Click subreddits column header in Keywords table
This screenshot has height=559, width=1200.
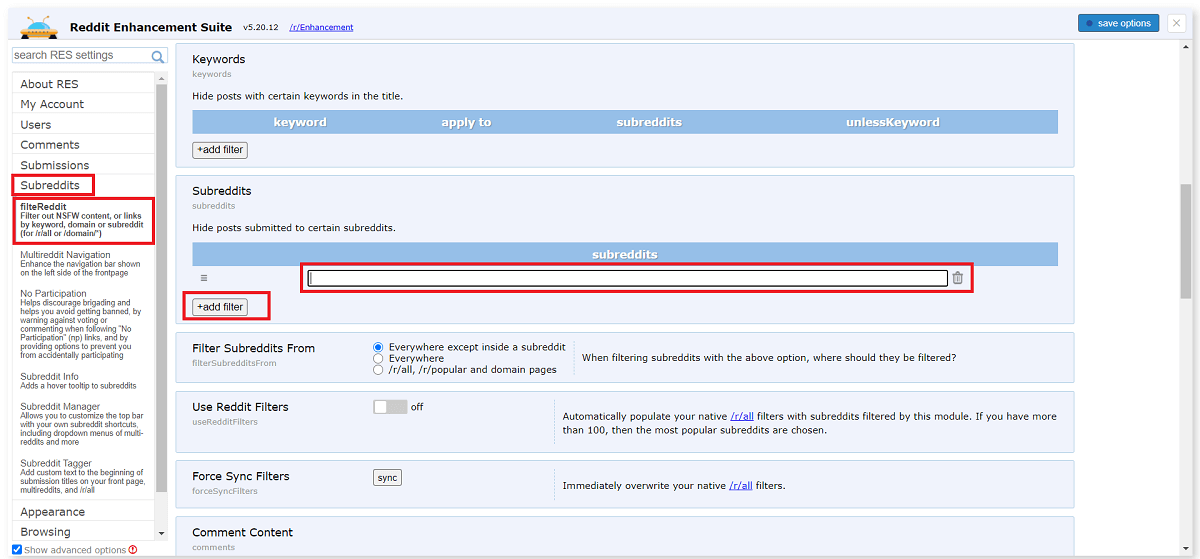coord(649,122)
